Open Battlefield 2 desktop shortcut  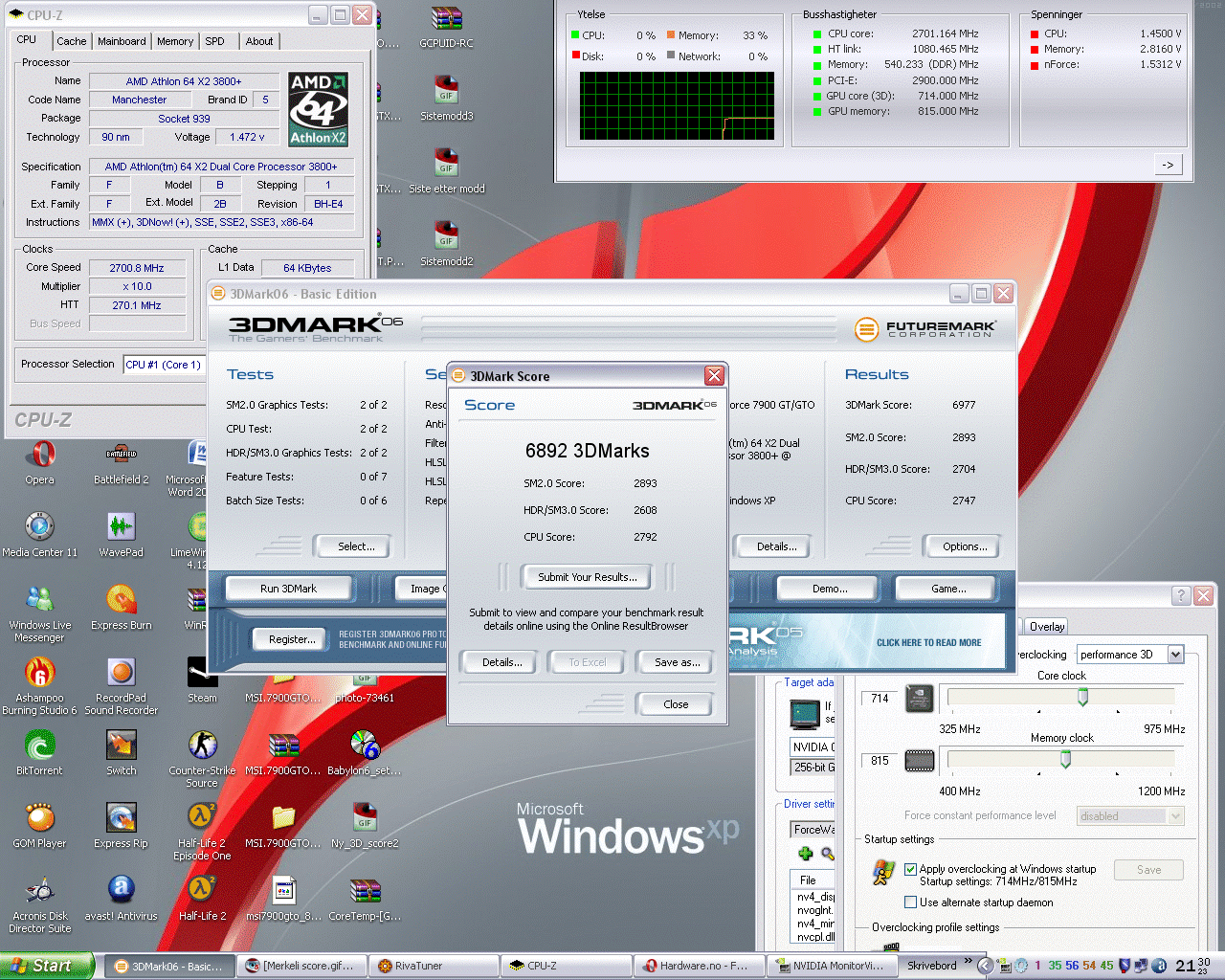pyautogui.click(x=122, y=463)
